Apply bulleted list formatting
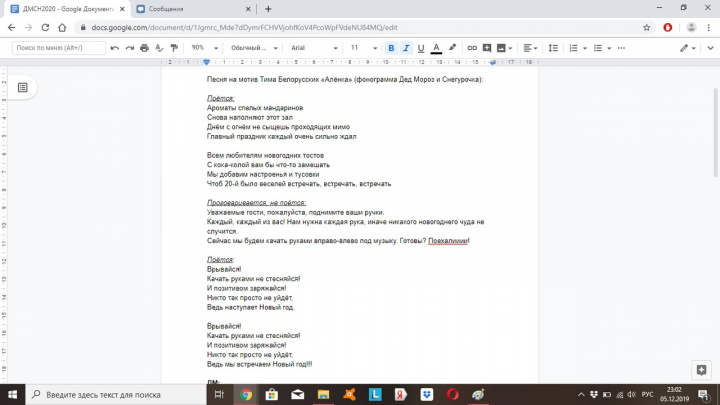Viewport: 720px width, 405px height. point(597,48)
